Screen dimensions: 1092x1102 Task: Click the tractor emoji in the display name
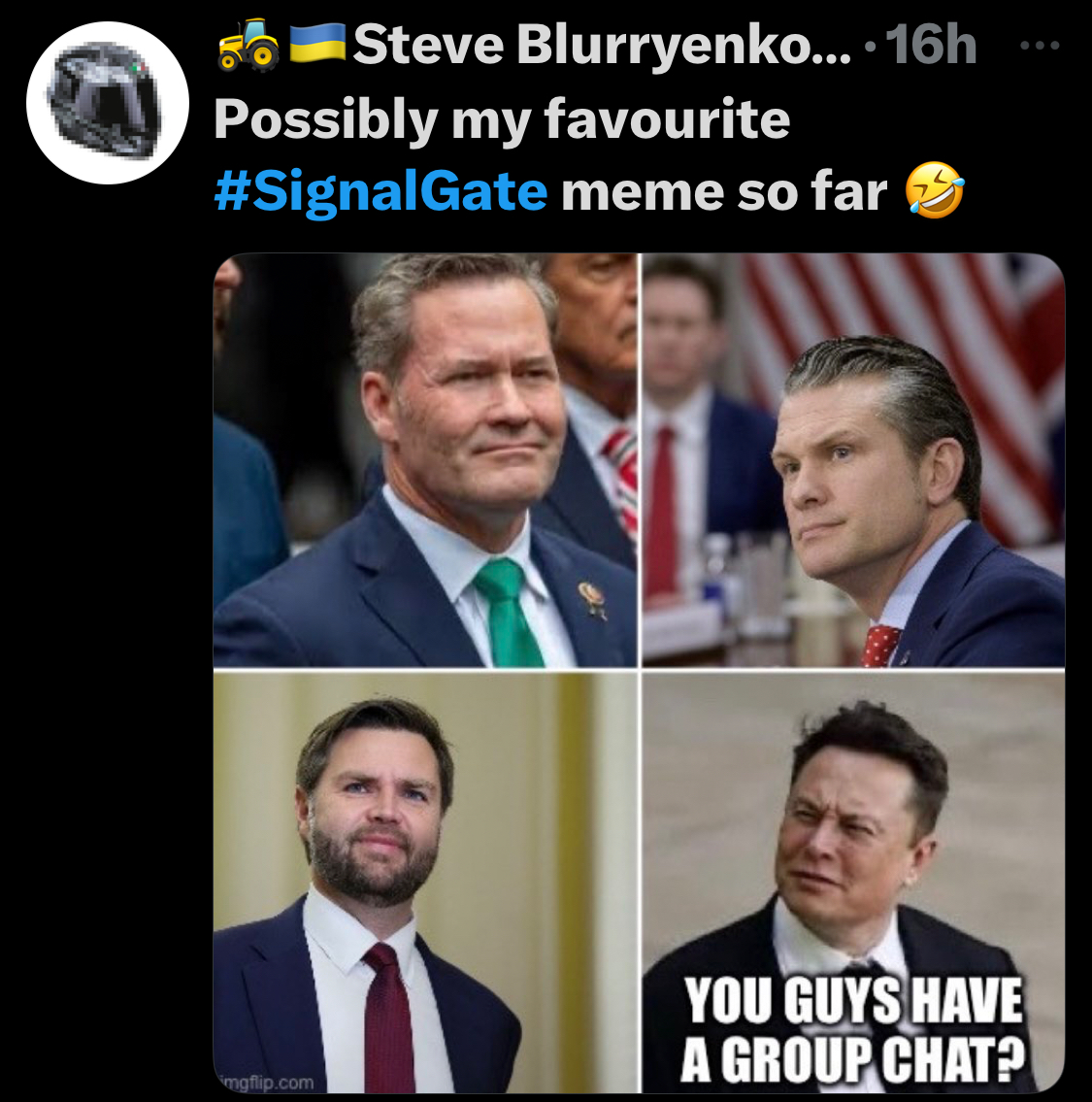[248, 45]
